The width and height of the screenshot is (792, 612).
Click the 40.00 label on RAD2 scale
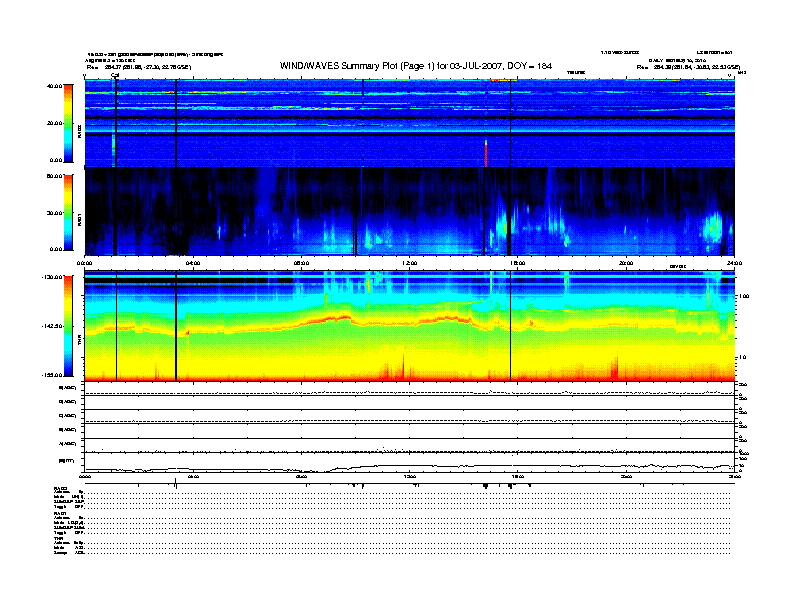(x=55, y=86)
